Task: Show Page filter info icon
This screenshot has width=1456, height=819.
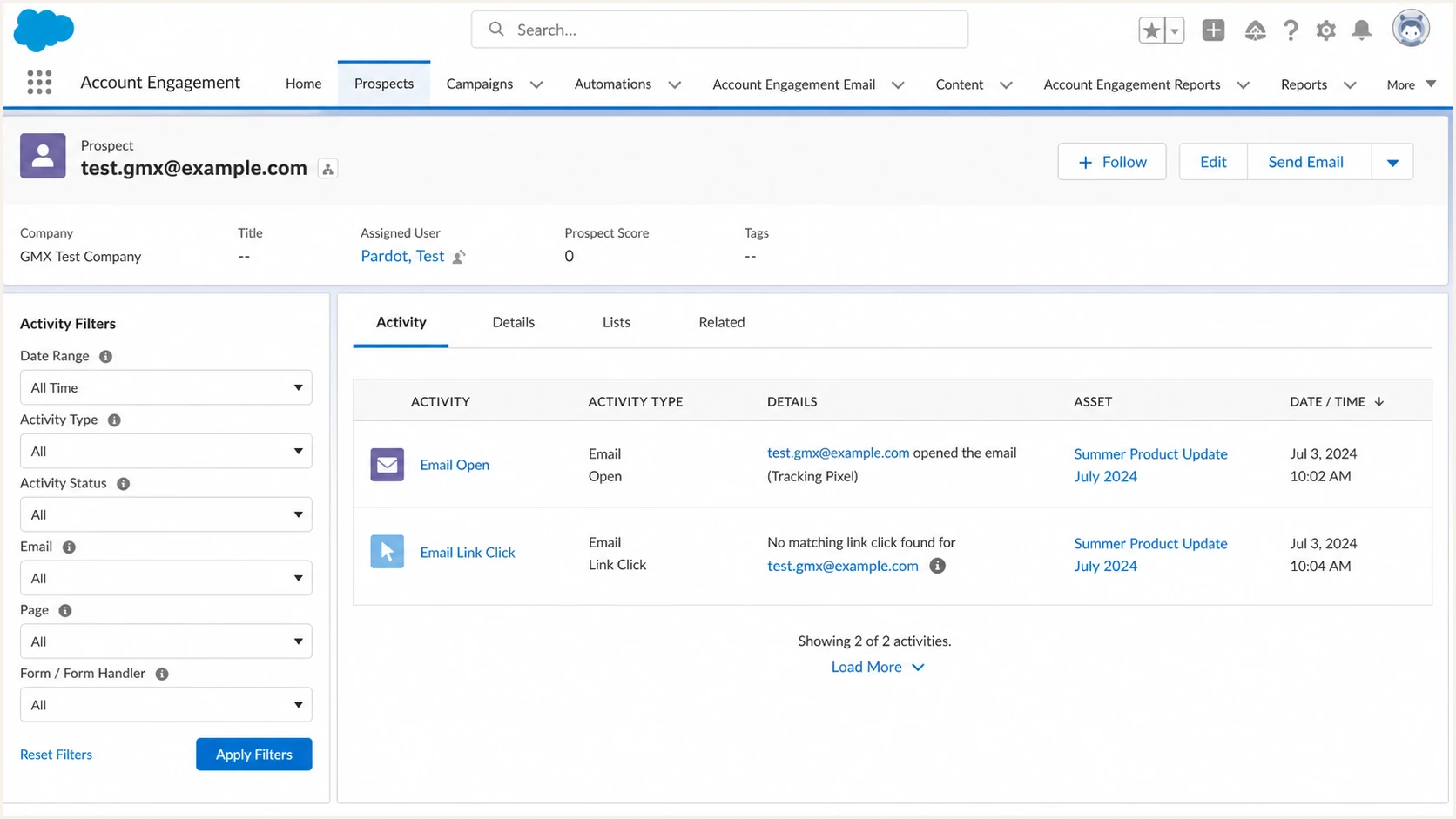Action: [x=64, y=610]
